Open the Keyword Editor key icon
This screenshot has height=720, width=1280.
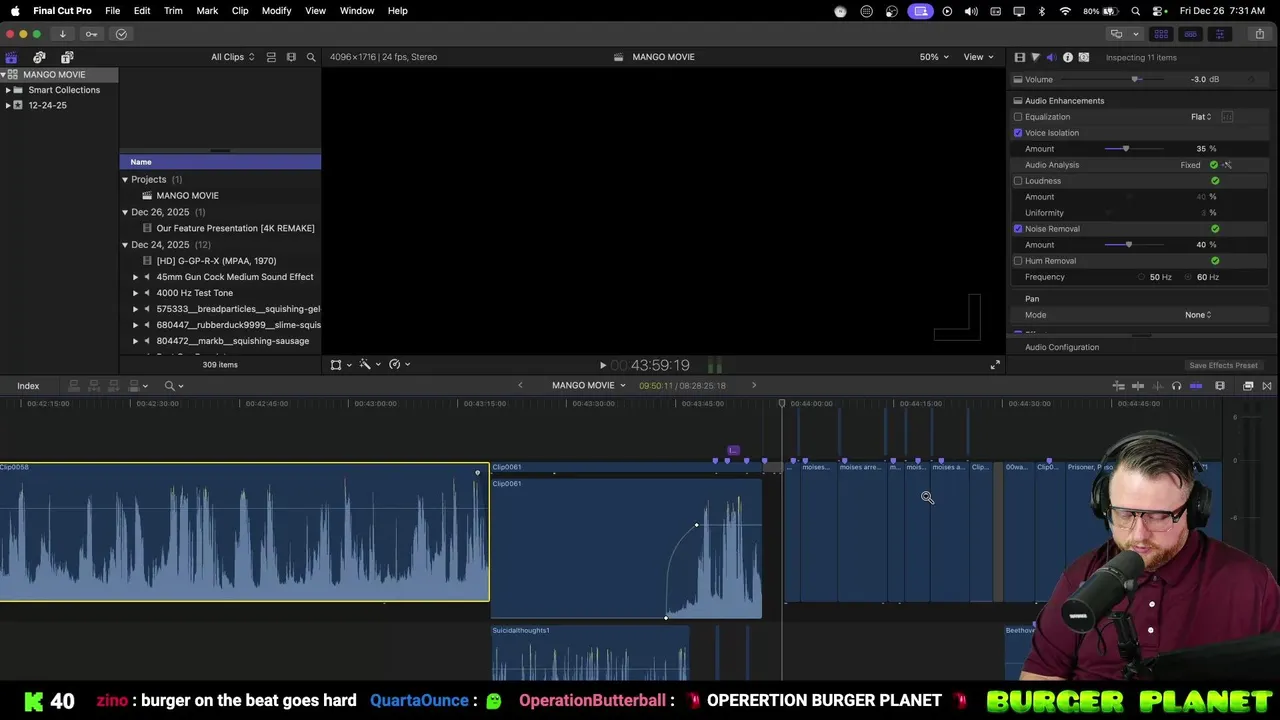[x=91, y=34]
